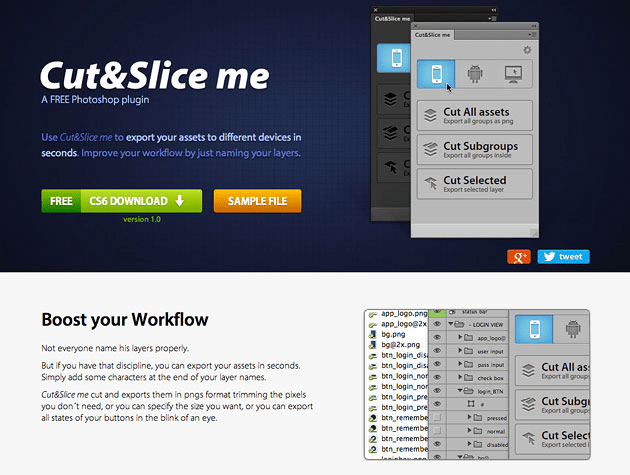
Task: Click 'Cut Select' button in workflow screenshot
Action: [x=552, y=438]
